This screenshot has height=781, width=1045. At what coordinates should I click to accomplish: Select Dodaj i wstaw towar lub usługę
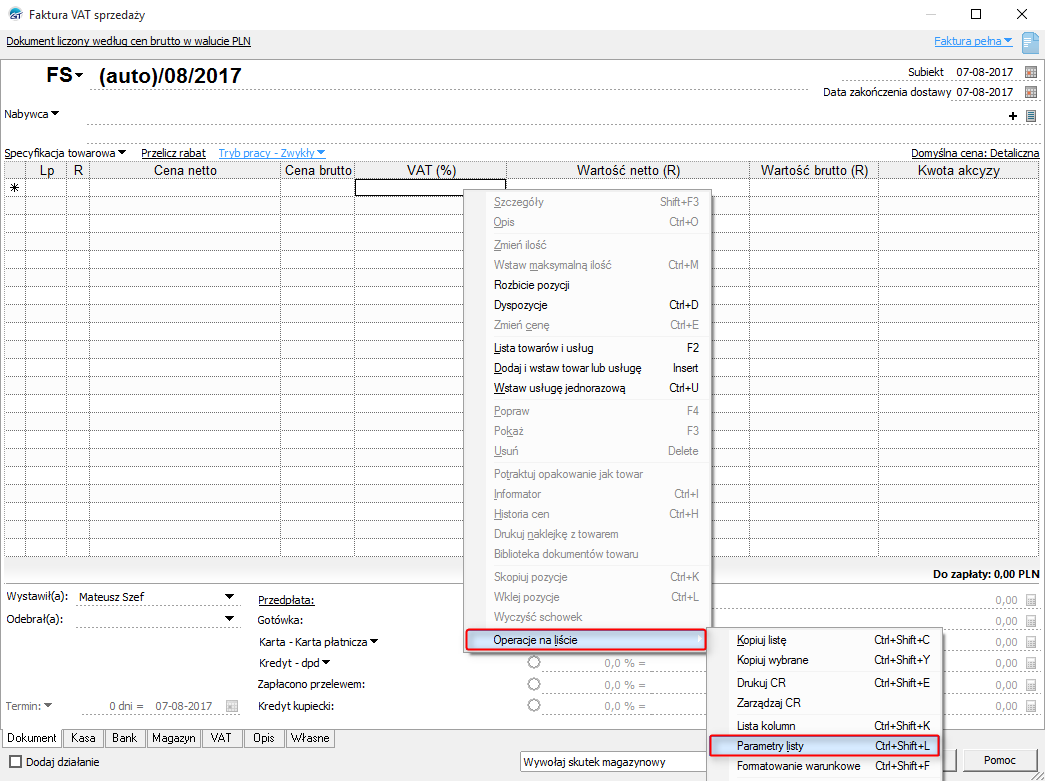587,368
